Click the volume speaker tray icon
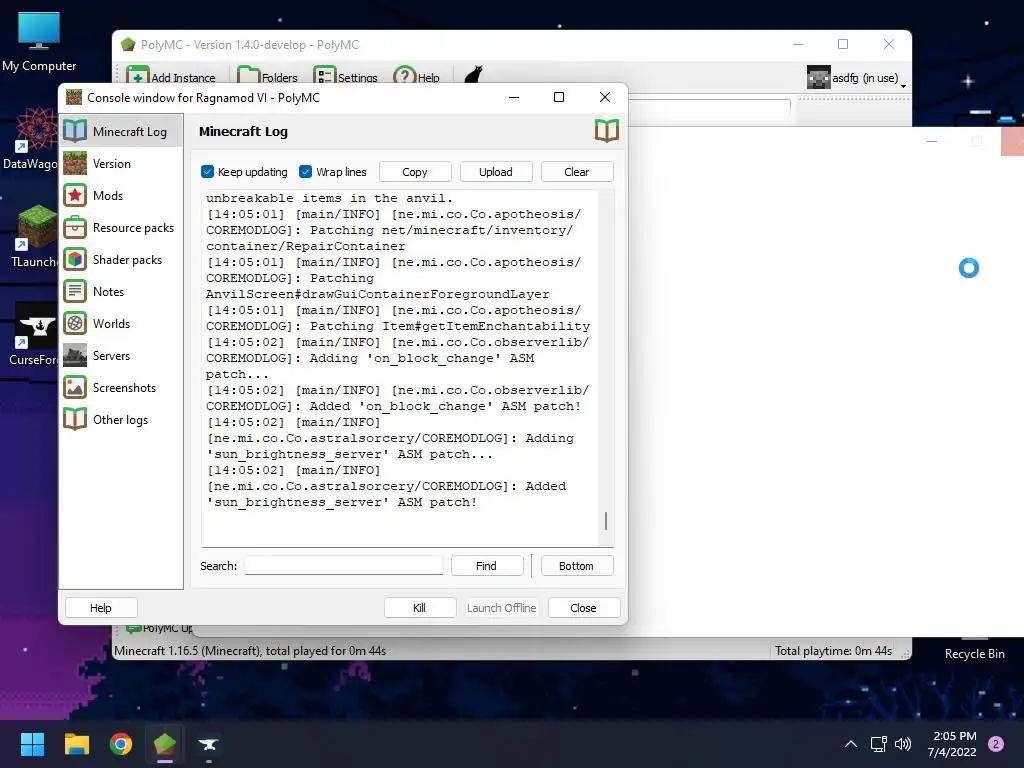Image resolution: width=1024 pixels, height=768 pixels. [903, 744]
